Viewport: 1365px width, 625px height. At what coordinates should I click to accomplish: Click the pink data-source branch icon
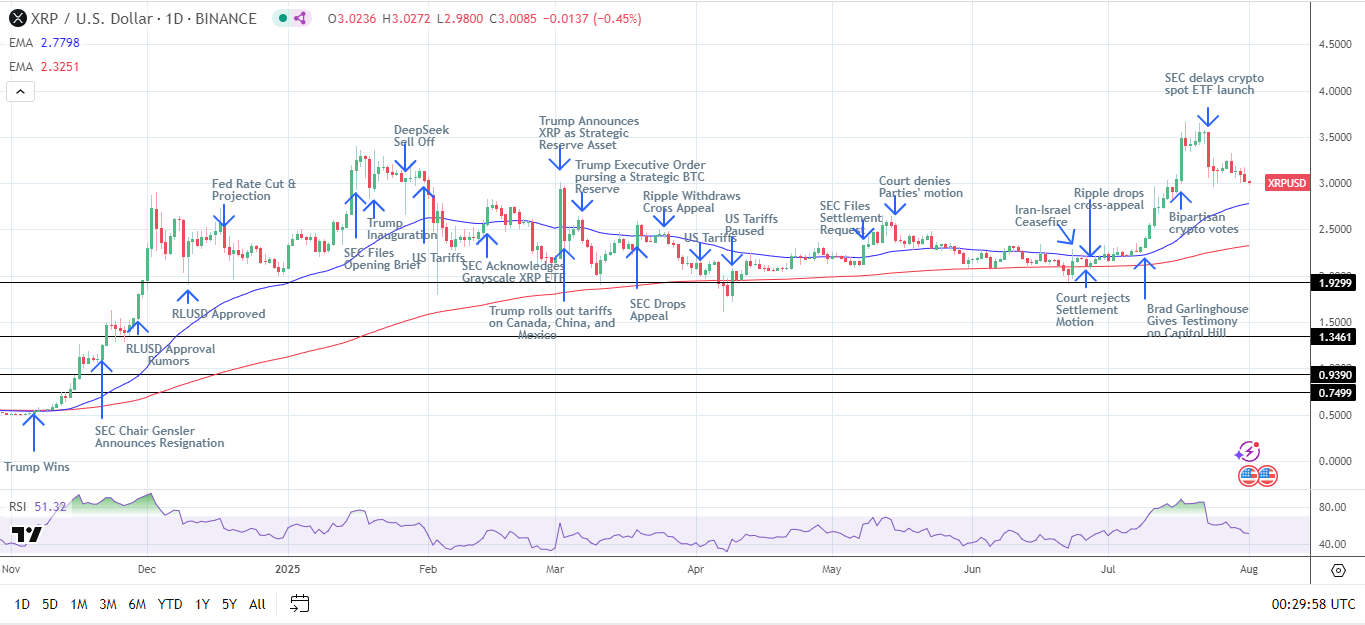click(x=300, y=18)
